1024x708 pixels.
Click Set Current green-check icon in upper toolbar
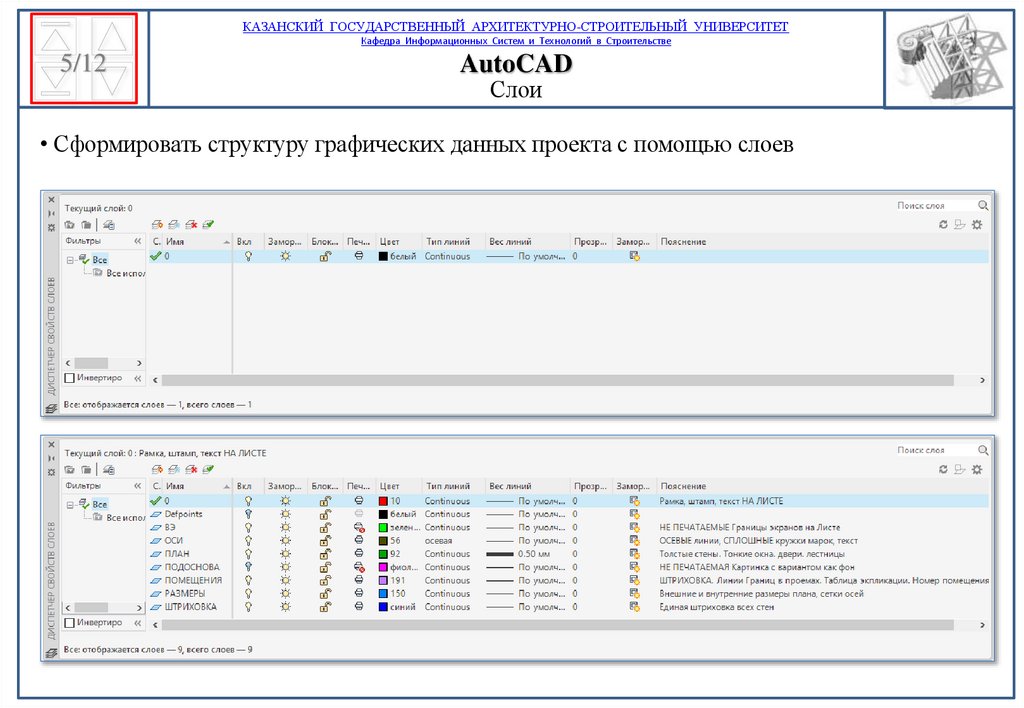207,225
